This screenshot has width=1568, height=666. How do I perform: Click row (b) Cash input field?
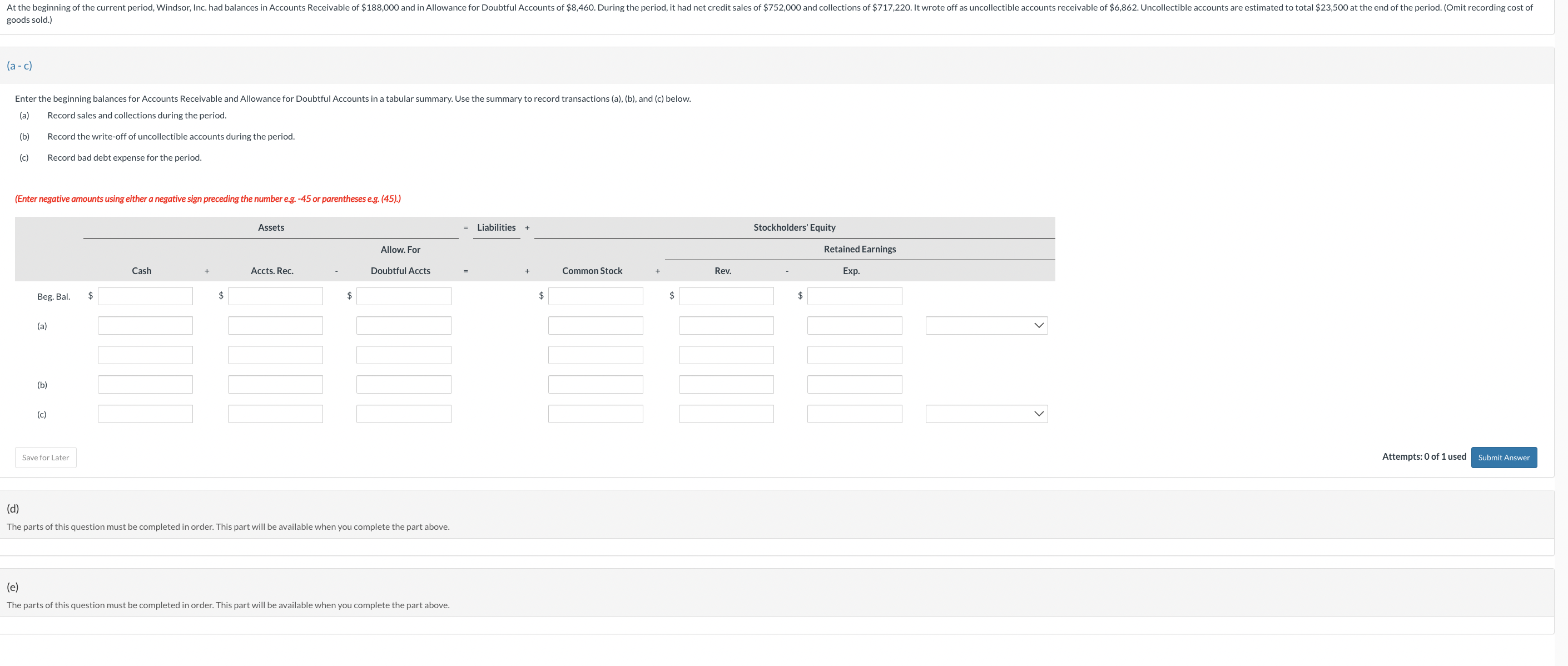pos(145,384)
